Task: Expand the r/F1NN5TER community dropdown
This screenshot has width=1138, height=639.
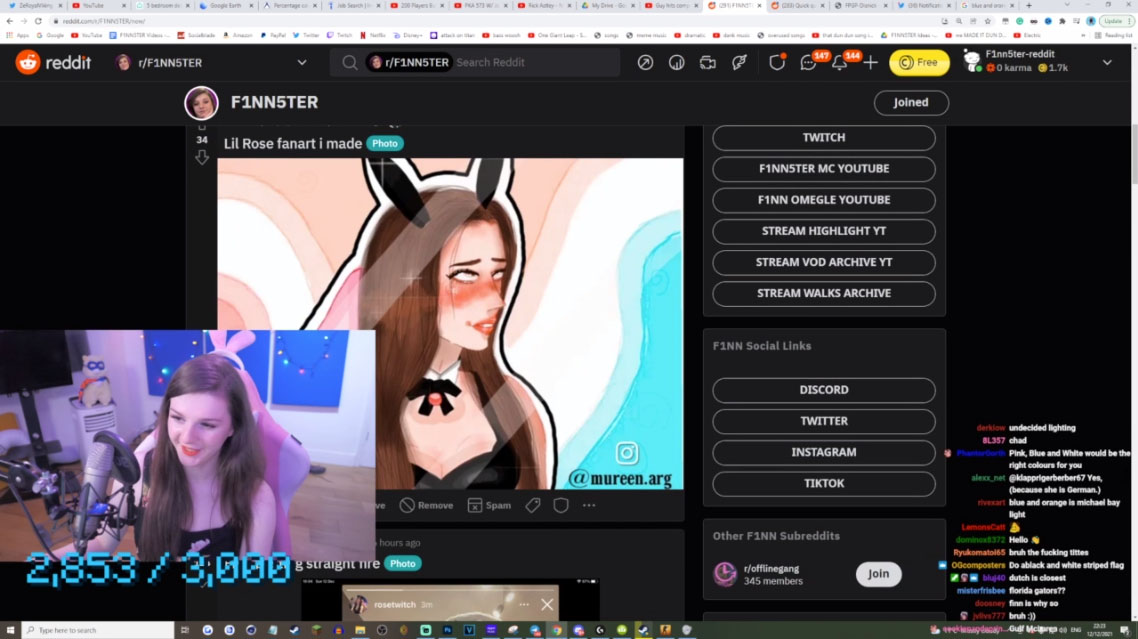Action: click(x=302, y=62)
